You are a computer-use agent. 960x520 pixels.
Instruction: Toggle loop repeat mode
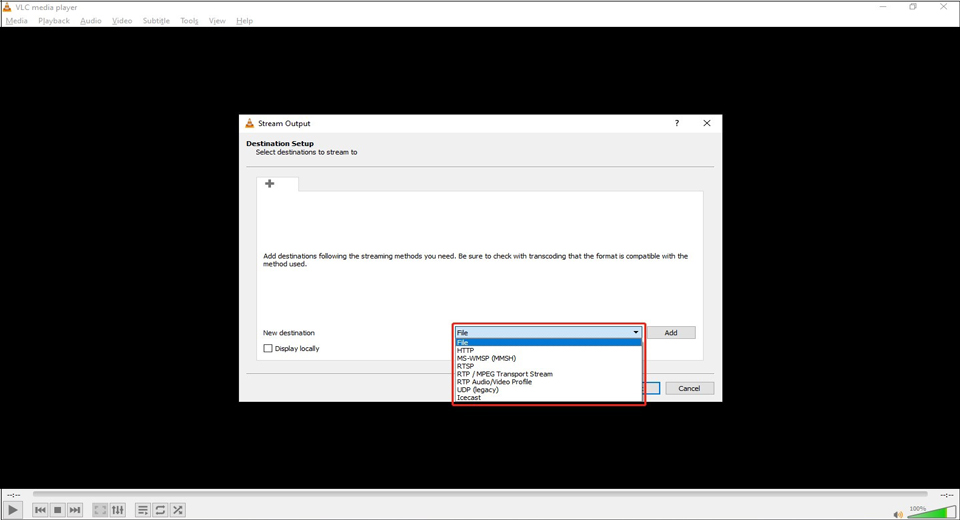(160, 510)
